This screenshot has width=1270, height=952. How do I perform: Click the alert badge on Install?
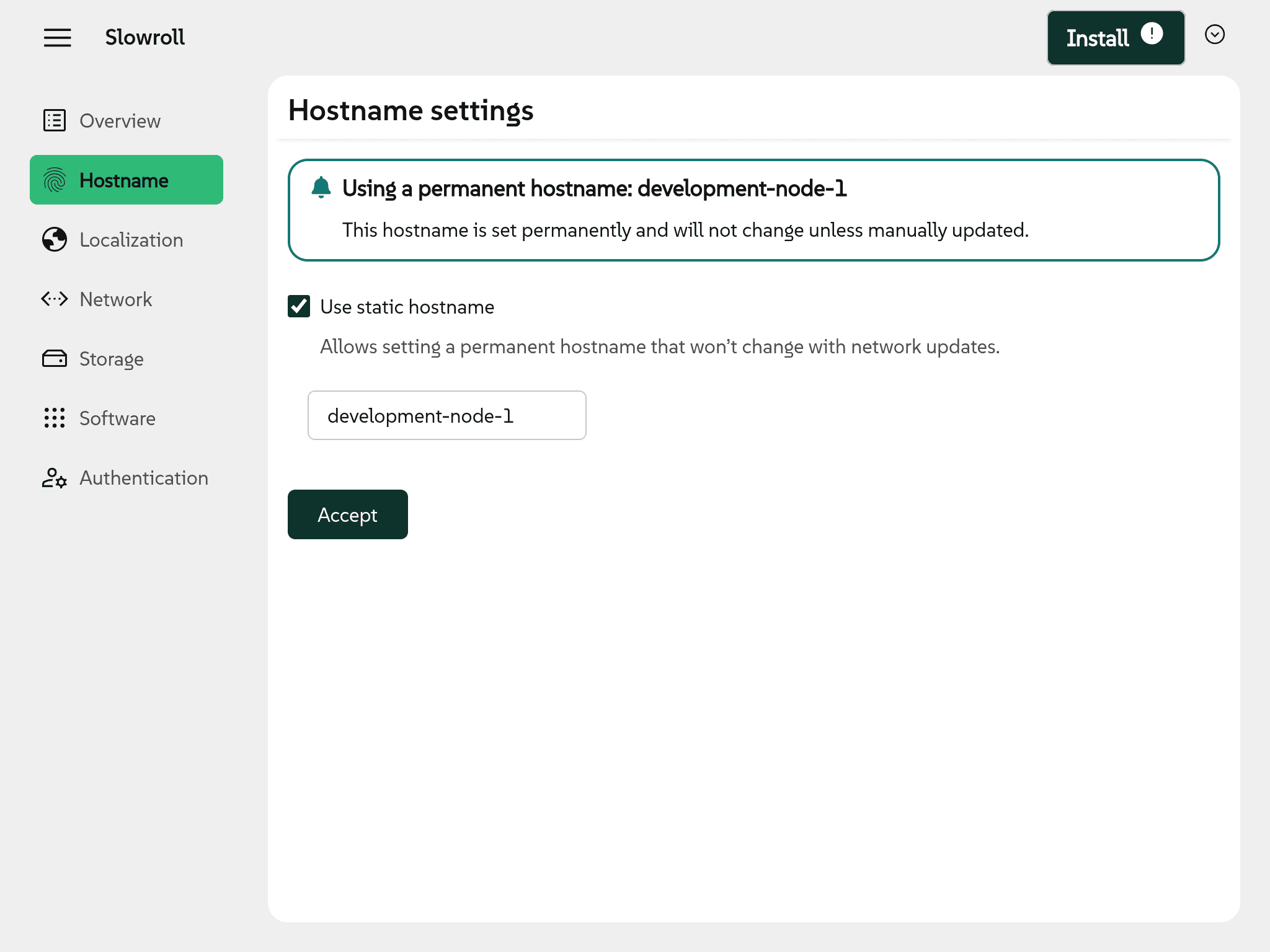click(x=1152, y=35)
